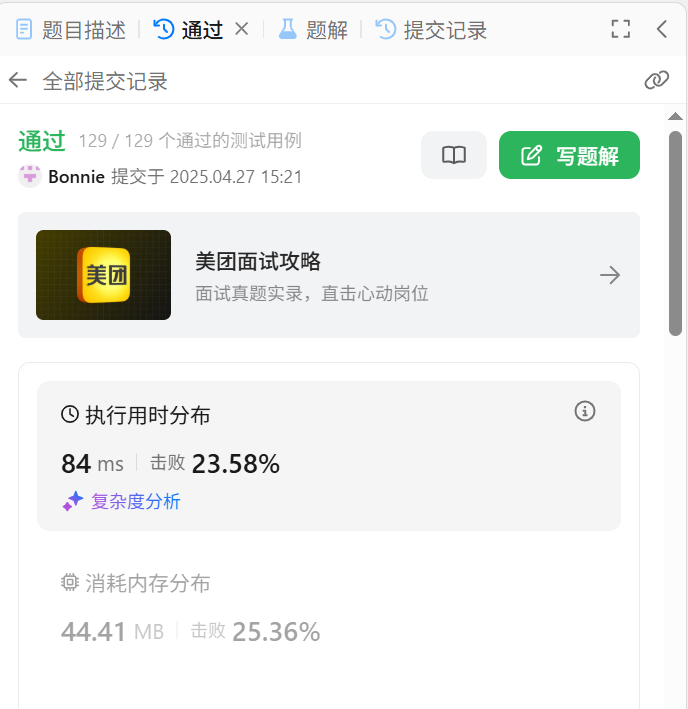The width and height of the screenshot is (688, 709).
Task: Click the 129 / 129 个通过的测试用例 text
Action: (x=190, y=141)
